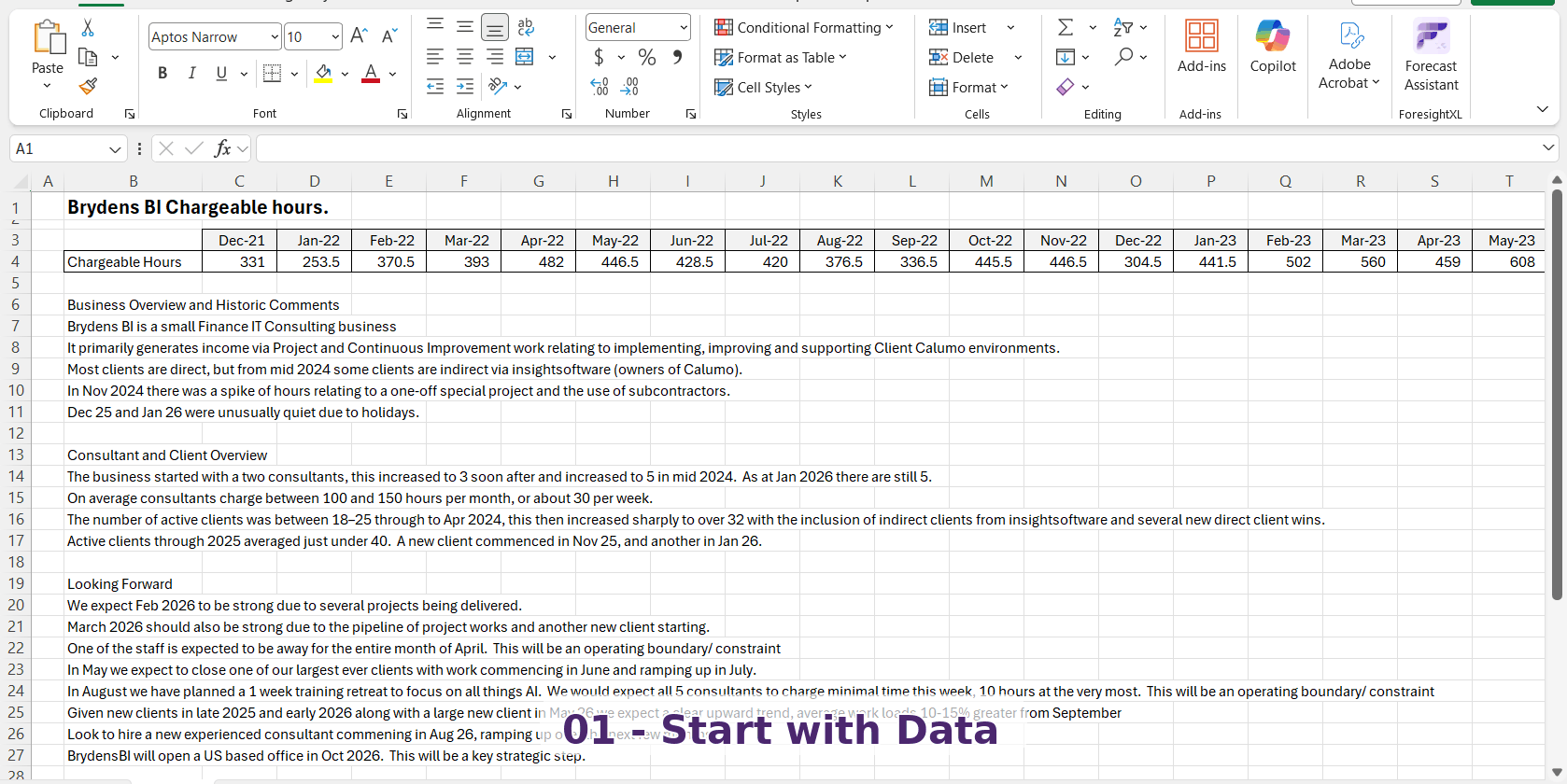Apply red Font Color swatch
The height and width of the screenshot is (784, 1567).
click(x=371, y=73)
